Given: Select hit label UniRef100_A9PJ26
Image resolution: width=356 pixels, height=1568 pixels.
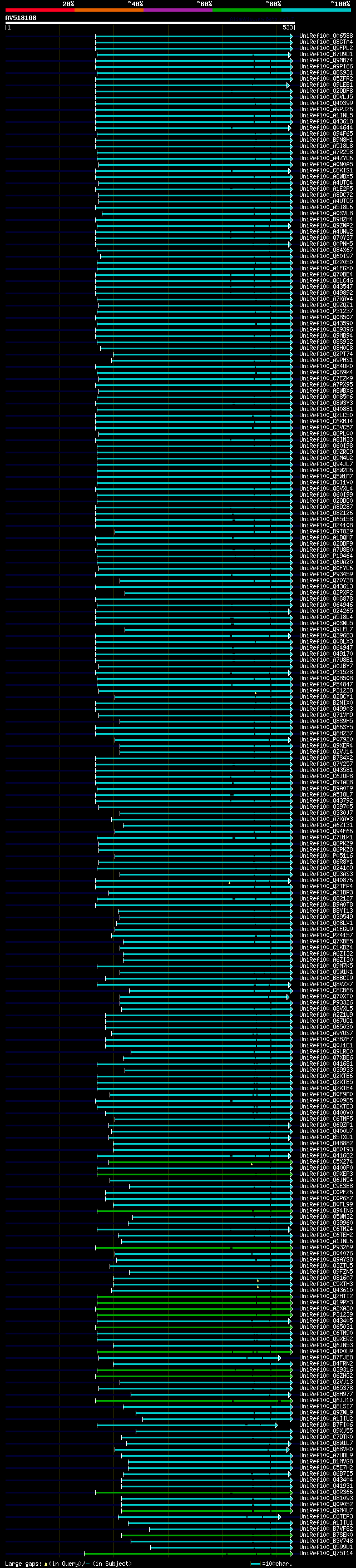Looking at the screenshot, I should 326,110.
